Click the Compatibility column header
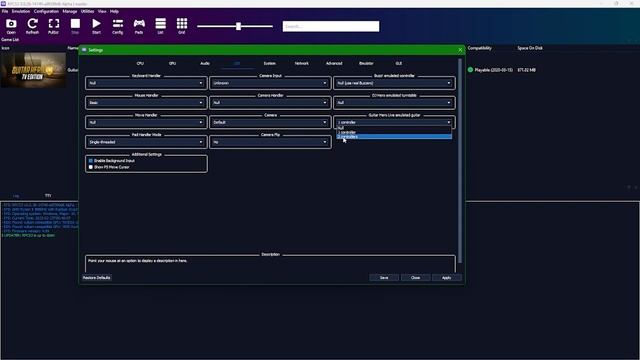Screen dimensions: 640x360 click(480, 48)
